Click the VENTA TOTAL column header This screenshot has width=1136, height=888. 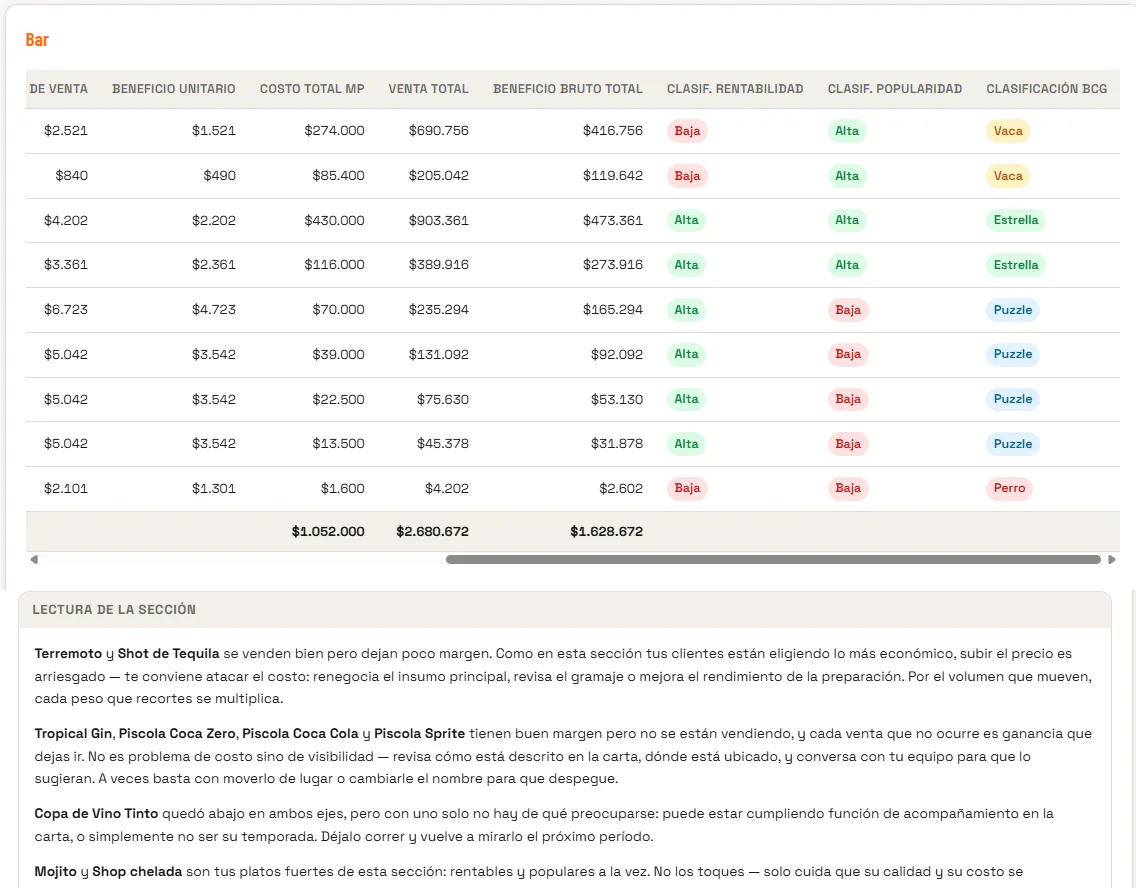tap(428, 88)
